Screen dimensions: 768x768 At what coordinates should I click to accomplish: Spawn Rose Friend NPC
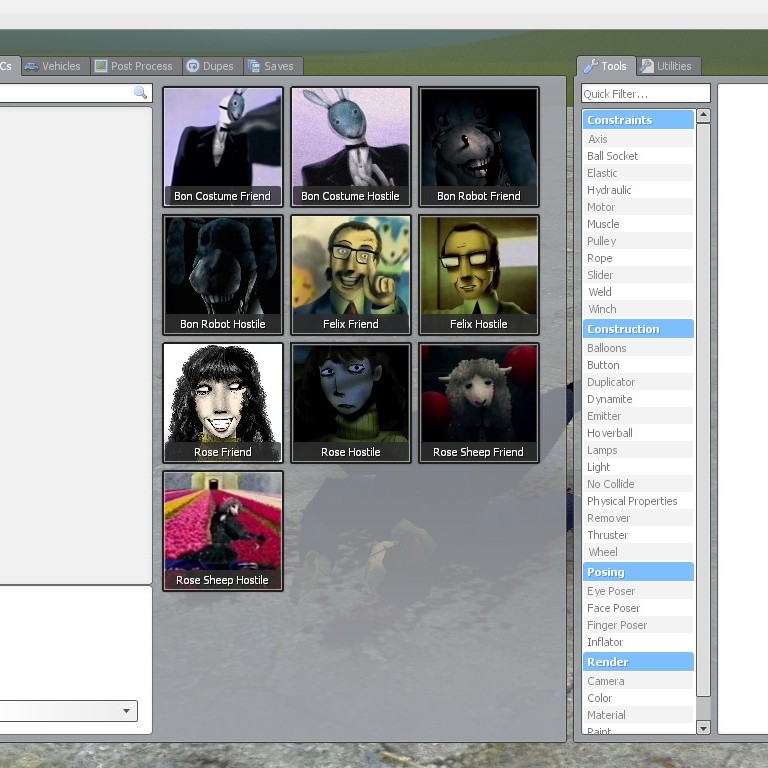click(x=223, y=403)
